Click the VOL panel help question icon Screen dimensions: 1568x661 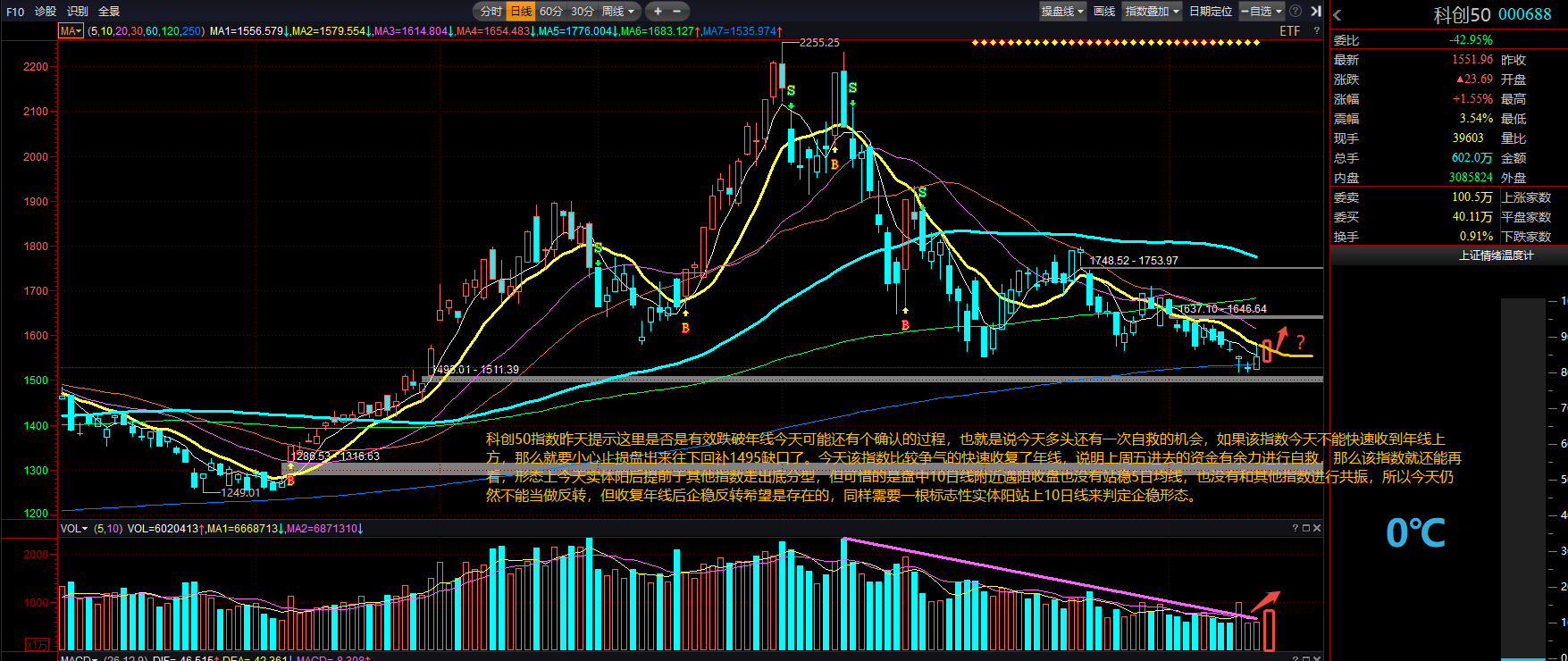pyautogui.click(x=1295, y=529)
